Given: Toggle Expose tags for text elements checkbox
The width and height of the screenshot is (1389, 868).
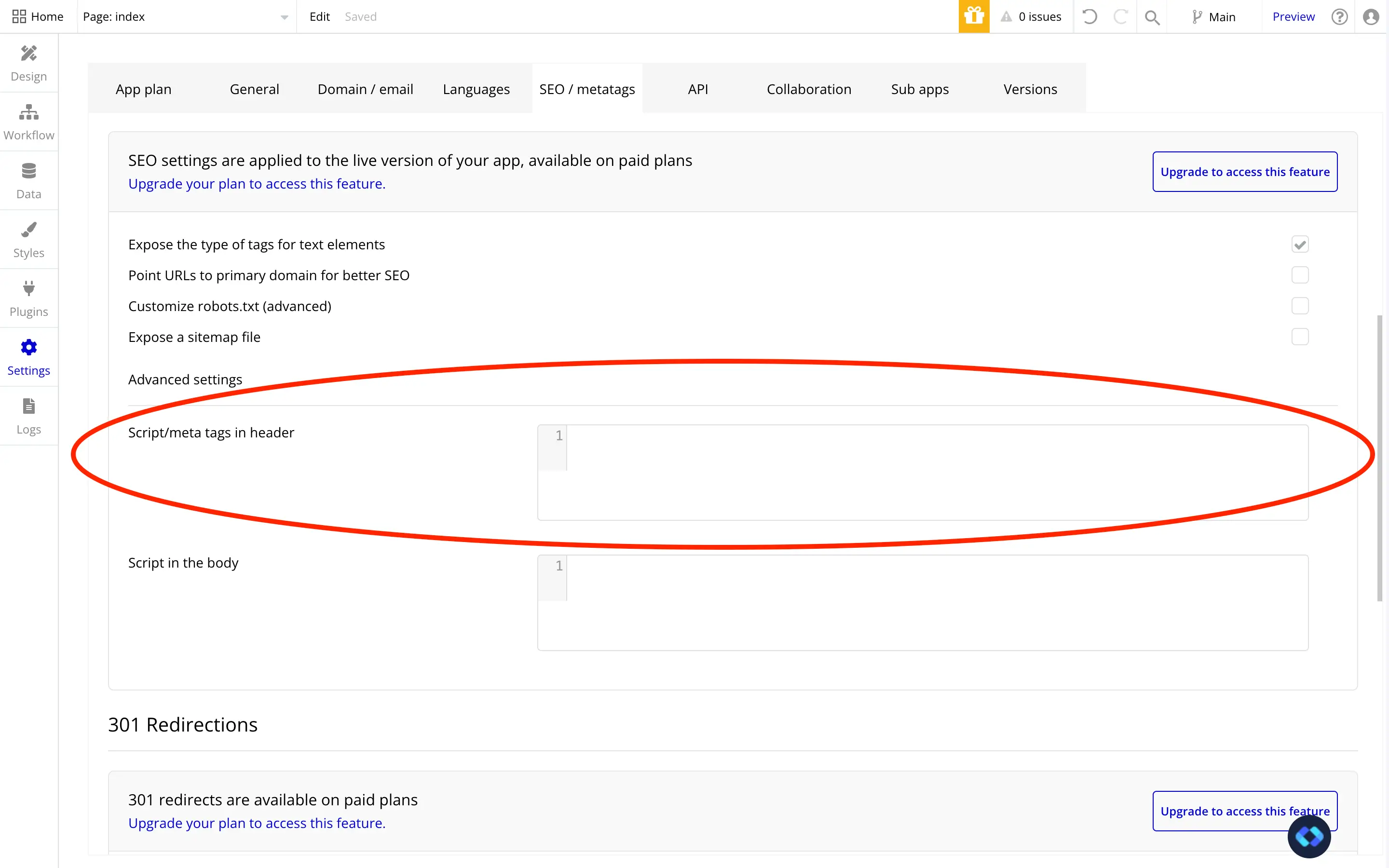Looking at the screenshot, I should pyautogui.click(x=1299, y=244).
